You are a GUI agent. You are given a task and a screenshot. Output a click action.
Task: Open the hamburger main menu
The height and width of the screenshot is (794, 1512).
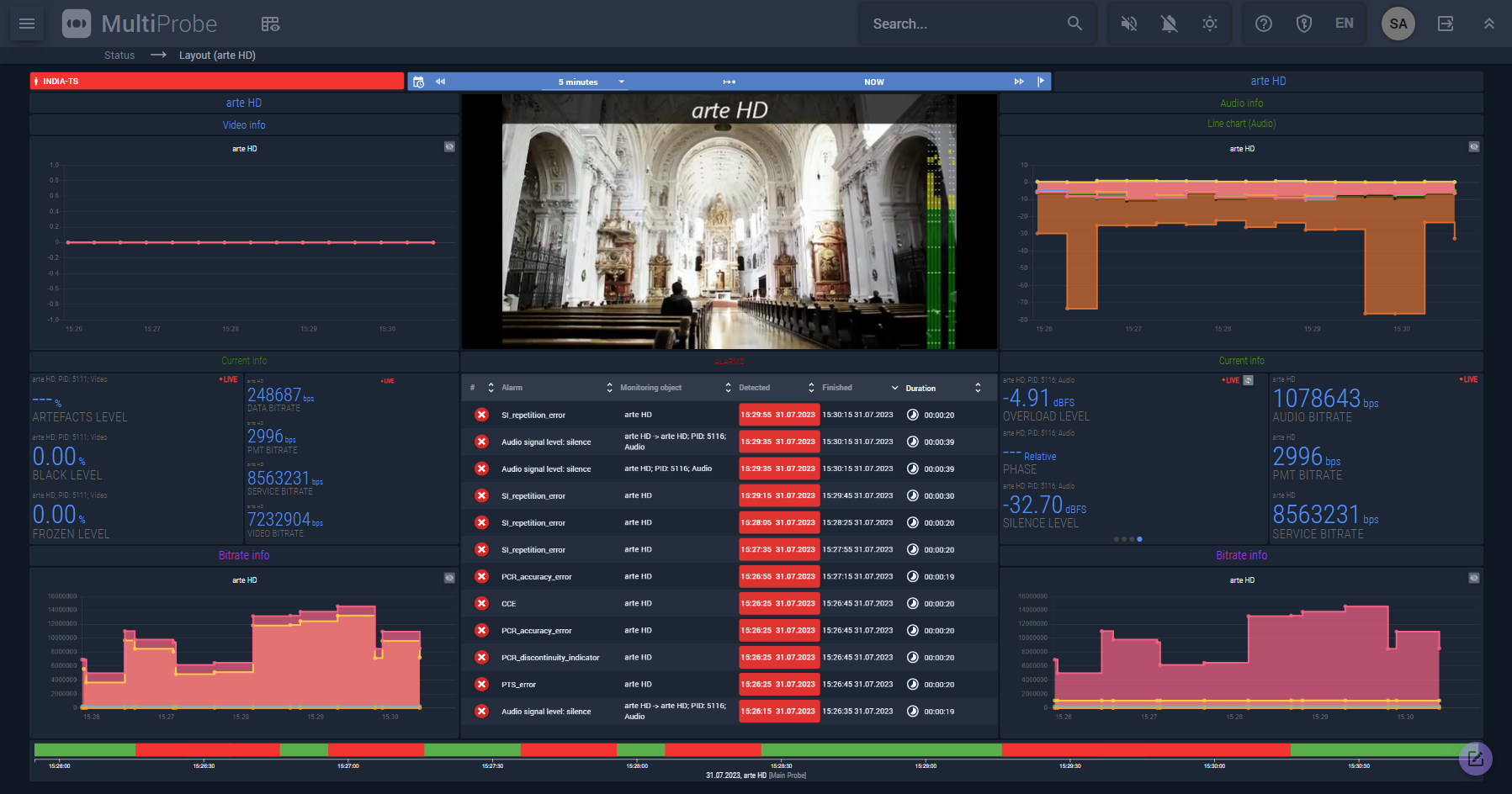[27, 24]
